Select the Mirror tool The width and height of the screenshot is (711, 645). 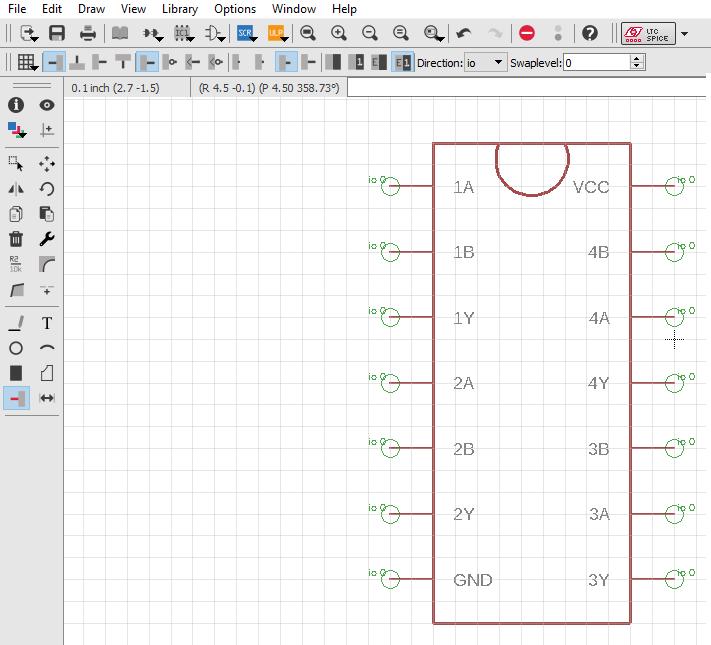[x=16, y=189]
